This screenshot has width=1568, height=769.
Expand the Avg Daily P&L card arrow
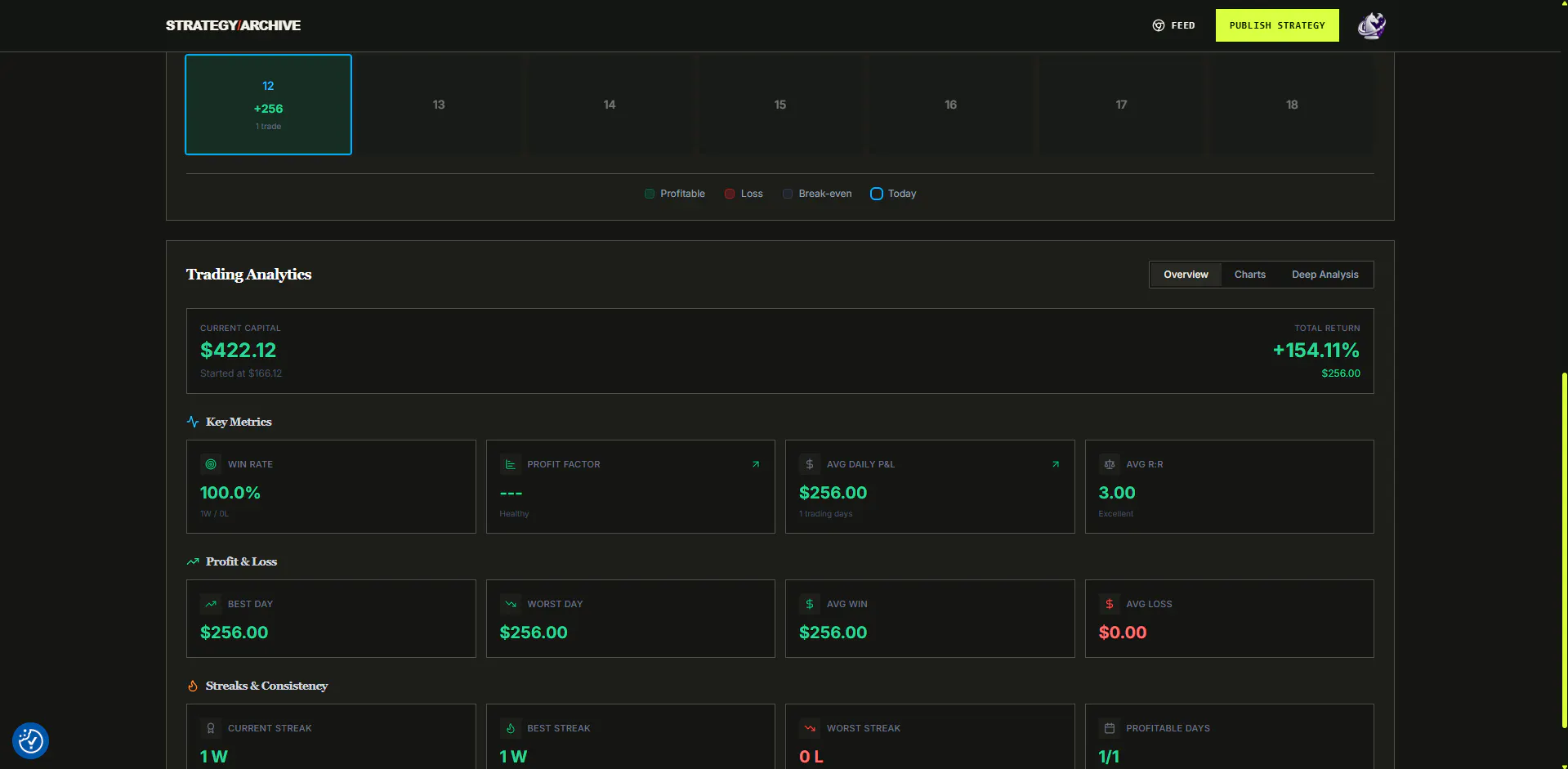click(x=1056, y=464)
